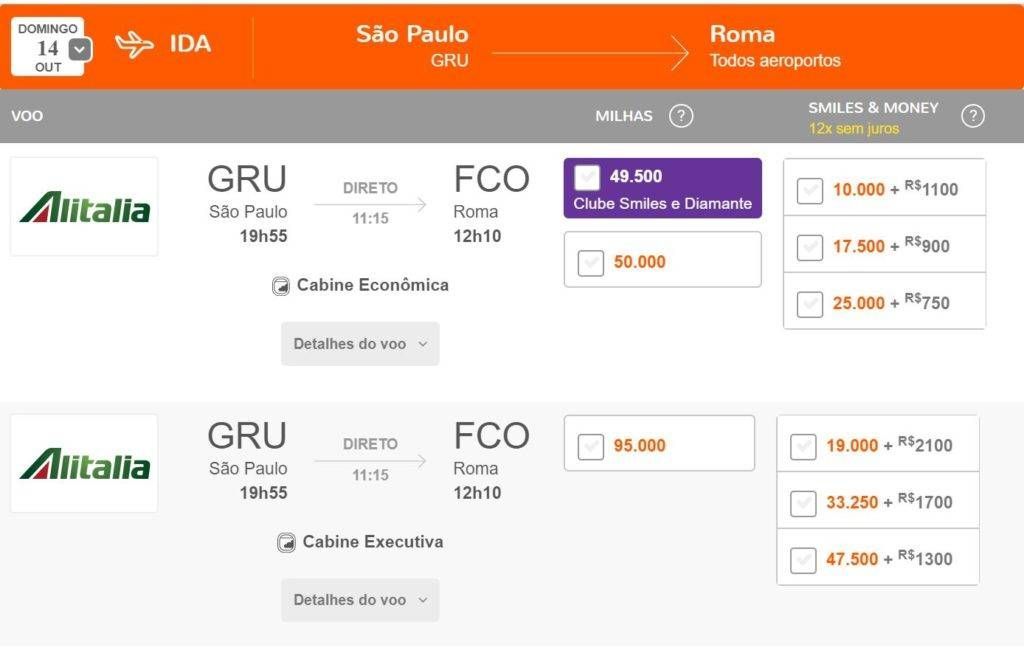Tick the 17.500 + R$900 option checkbox

pos(810,247)
